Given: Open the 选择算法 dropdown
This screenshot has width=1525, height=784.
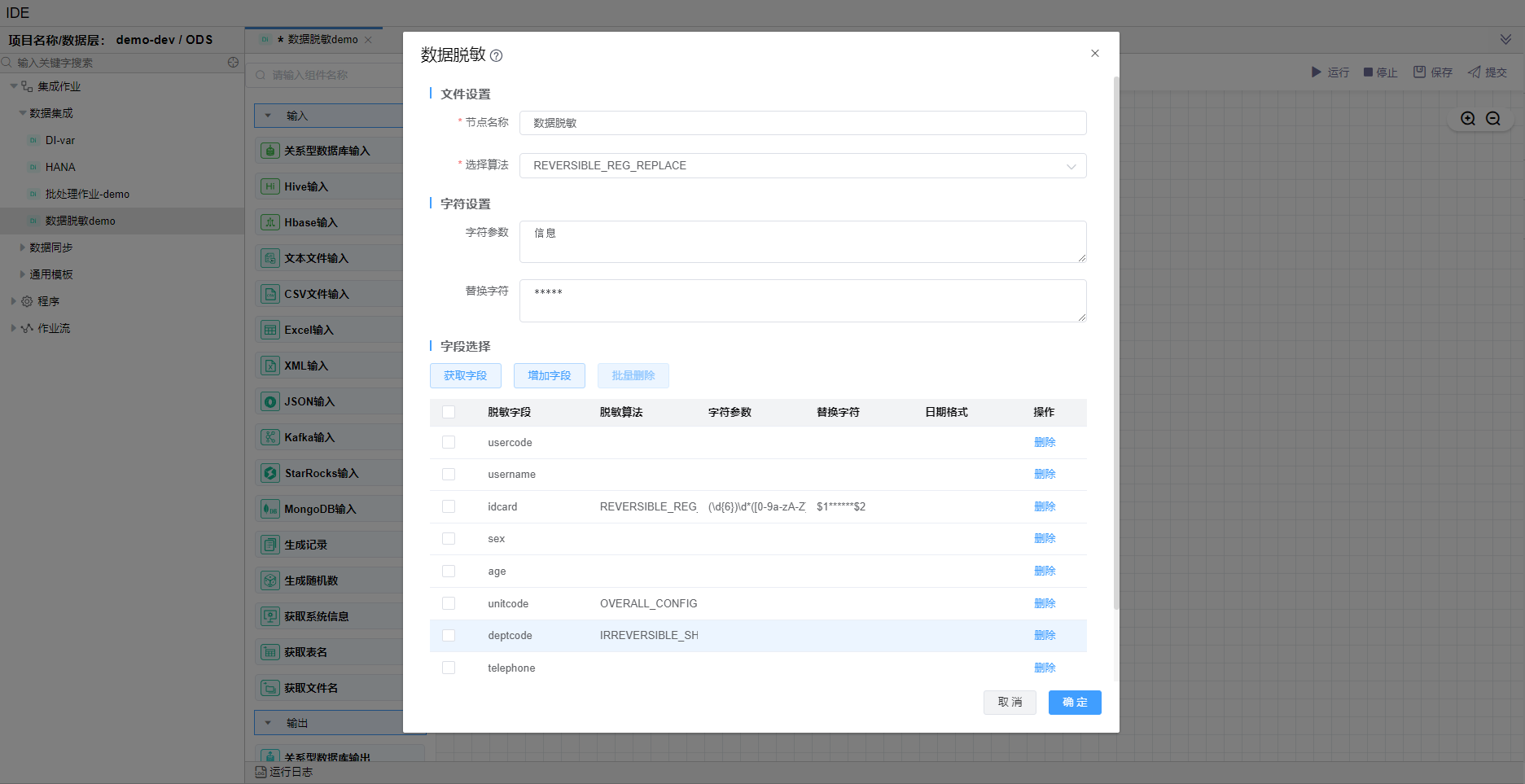Looking at the screenshot, I should 802,166.
